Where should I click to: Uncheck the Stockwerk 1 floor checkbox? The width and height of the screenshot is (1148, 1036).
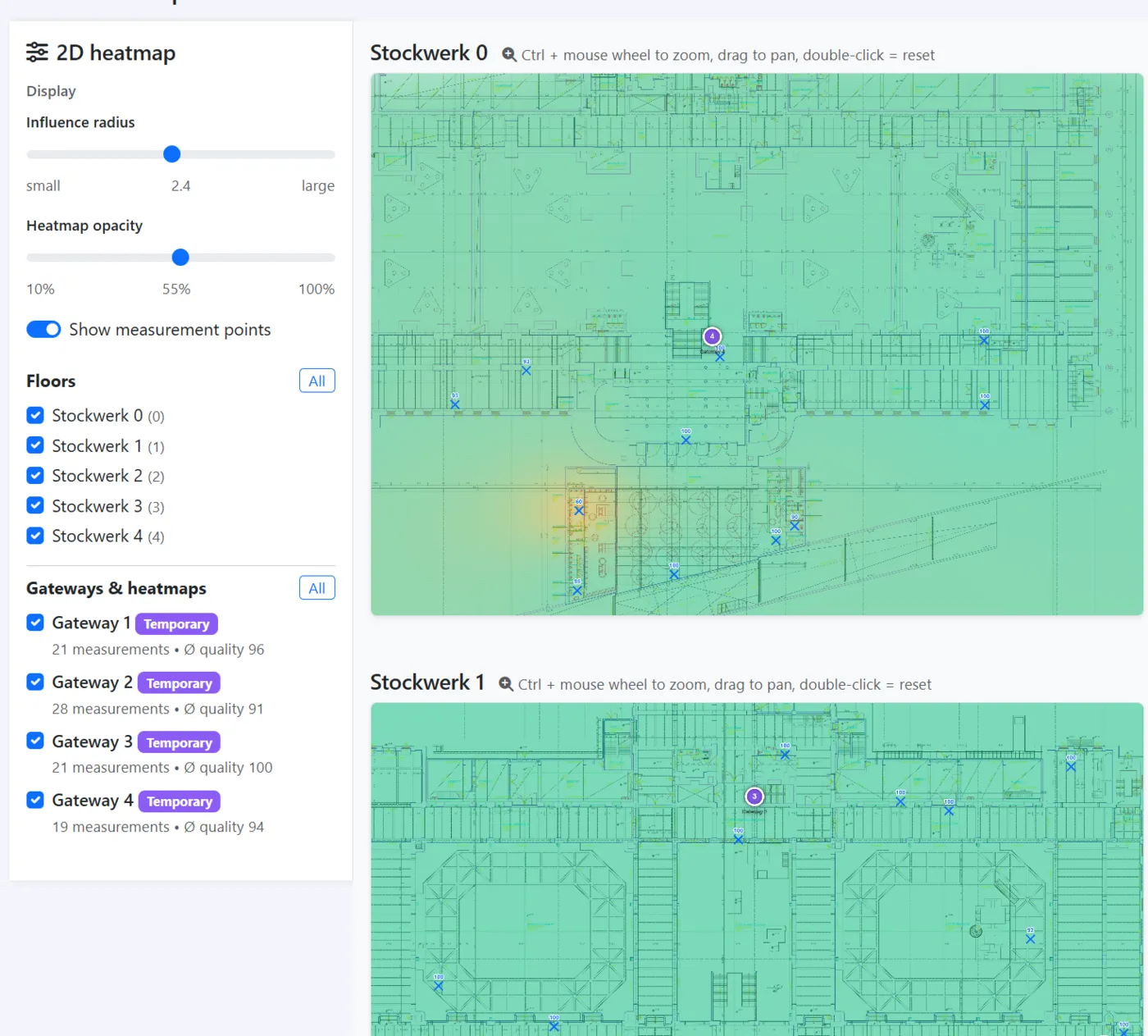(35, 445)
